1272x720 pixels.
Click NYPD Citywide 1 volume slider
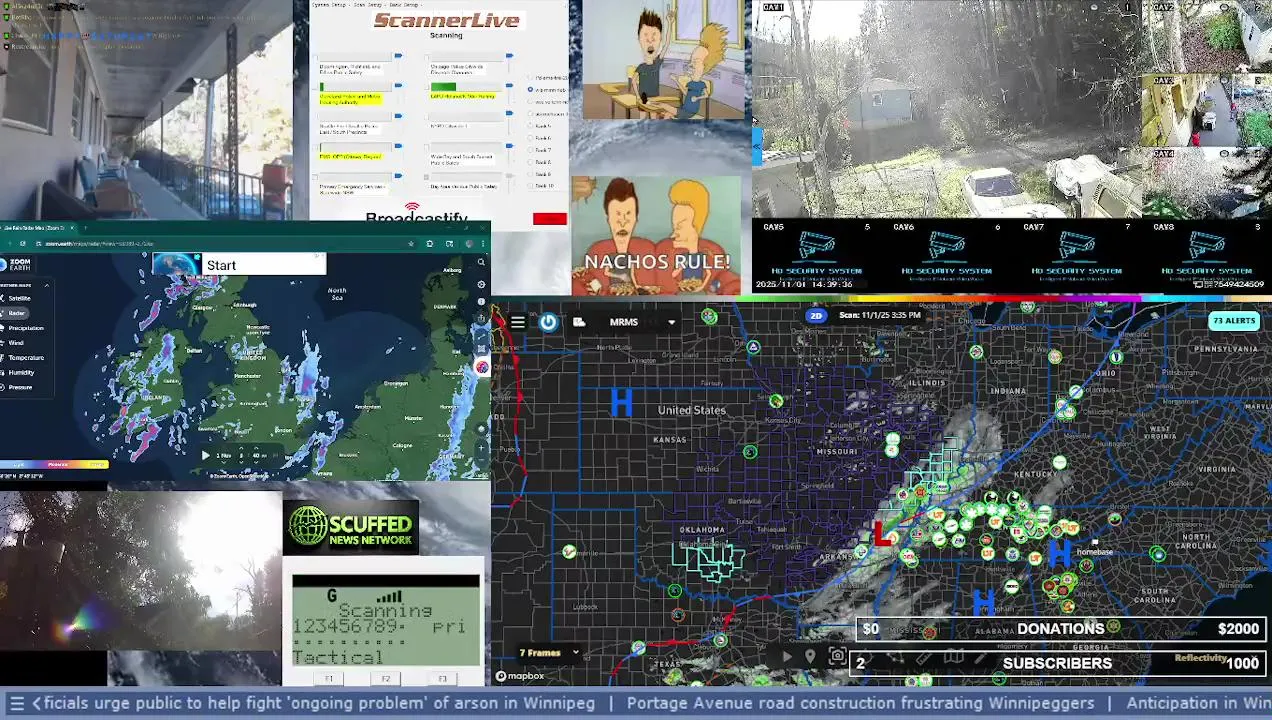(x=509, y=113)
